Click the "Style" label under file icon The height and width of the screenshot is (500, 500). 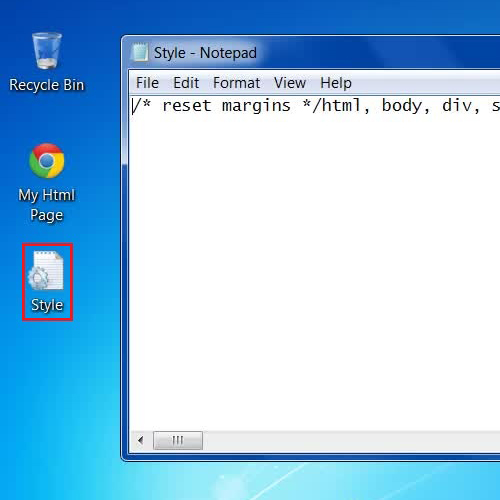pos(47,305)
